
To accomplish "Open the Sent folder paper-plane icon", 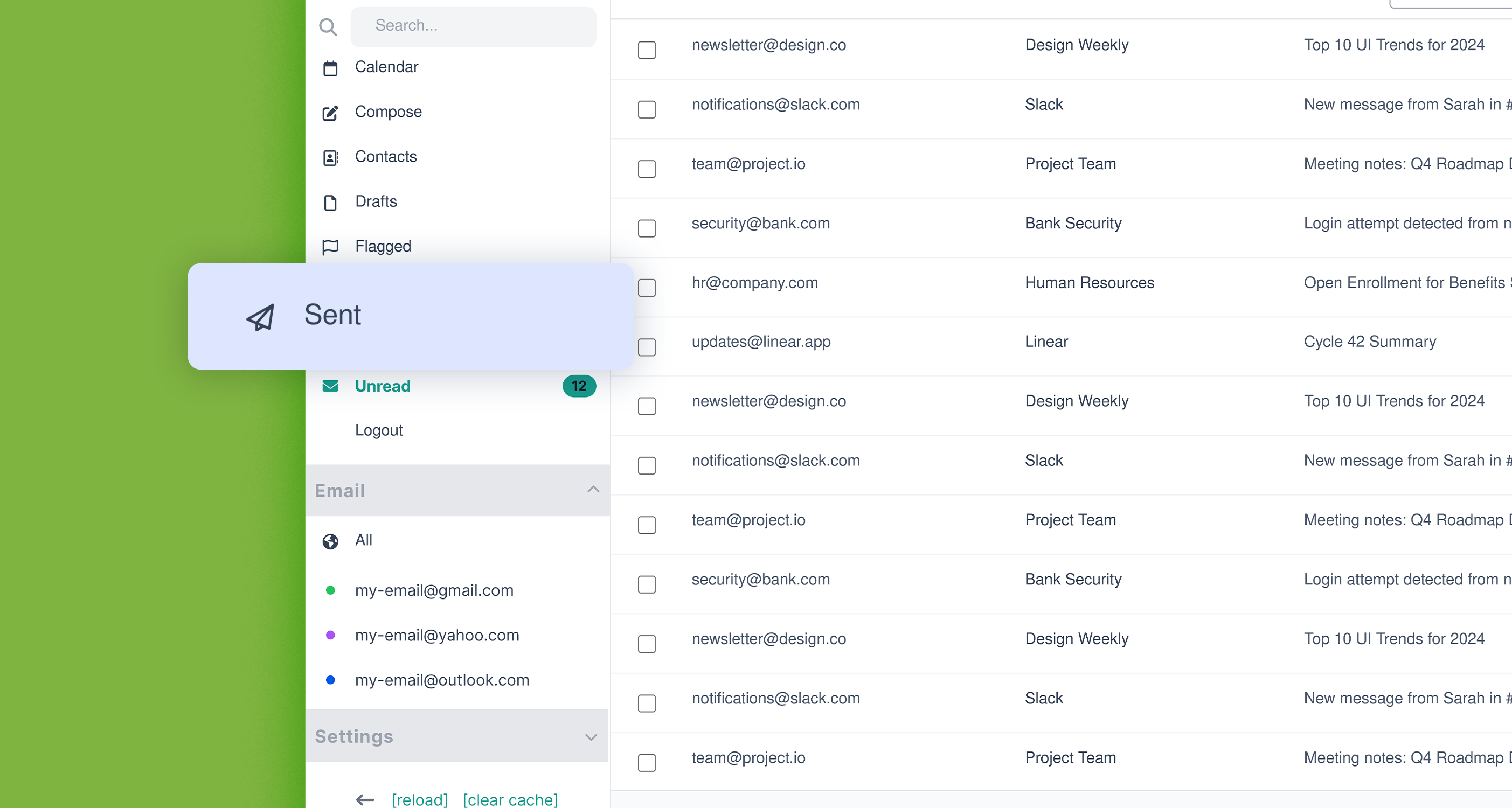I will coord(260,316).
